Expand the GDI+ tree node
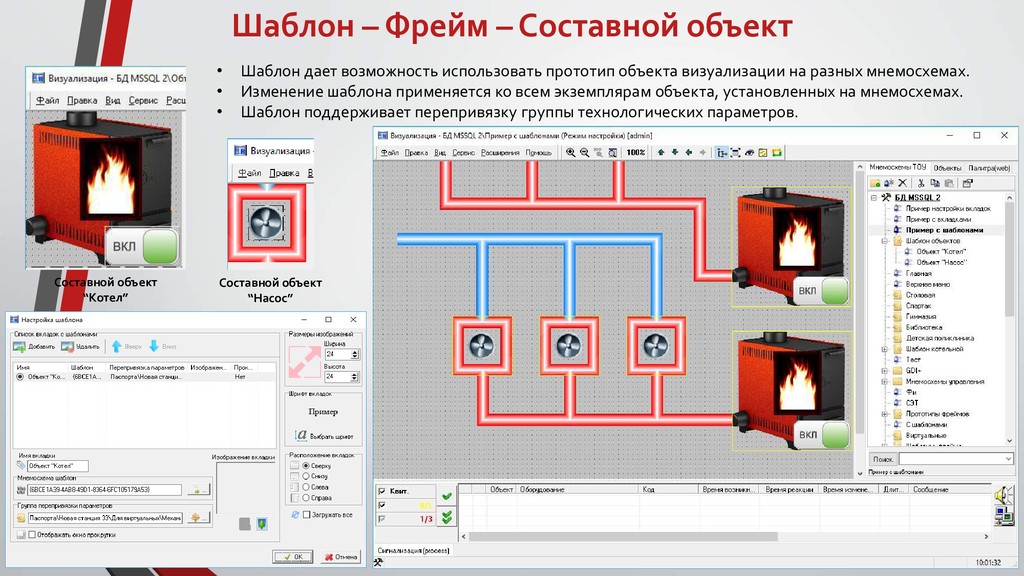 [885, 370]
